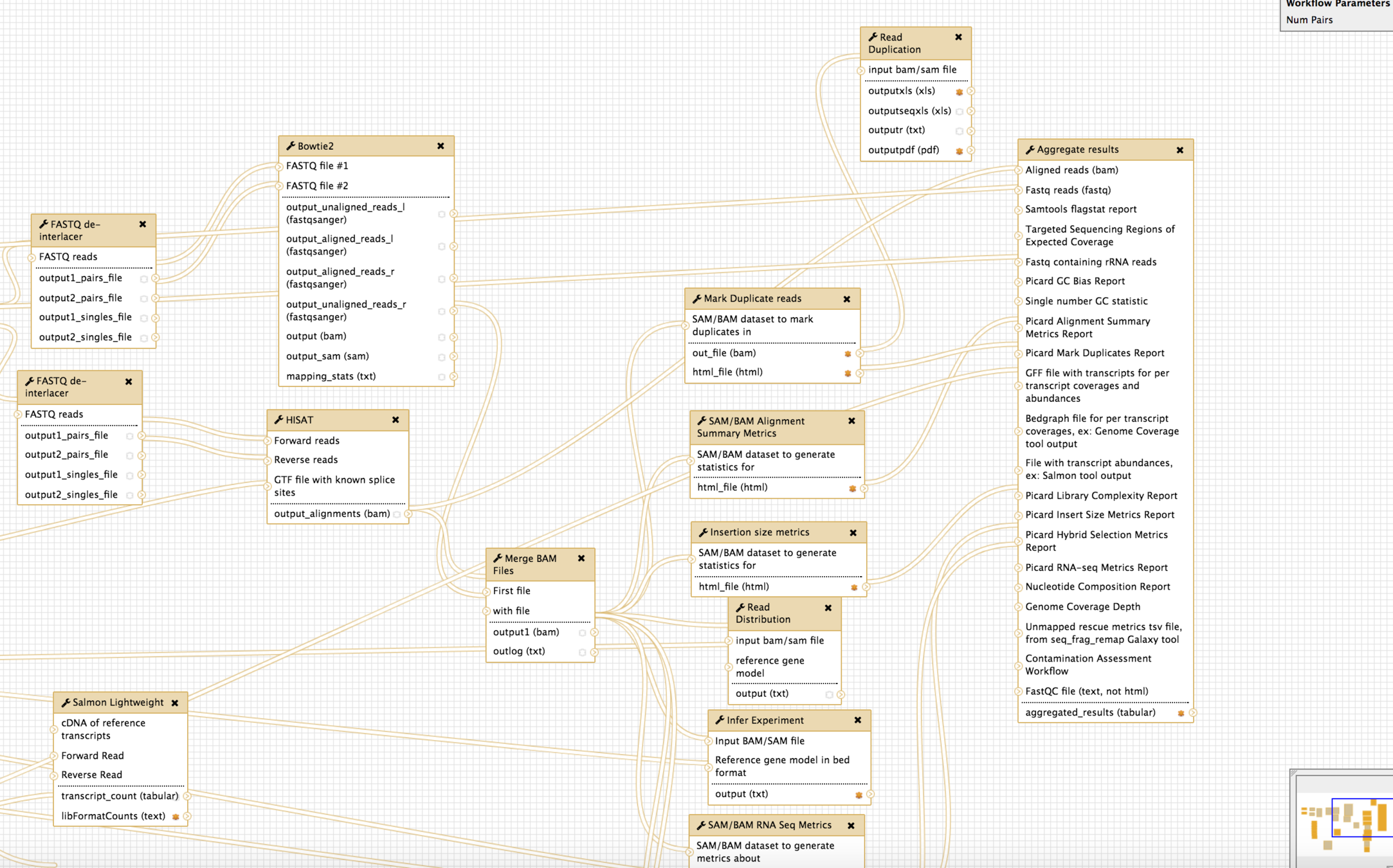Click the blue viewport rectangle in minimap

1360,817
